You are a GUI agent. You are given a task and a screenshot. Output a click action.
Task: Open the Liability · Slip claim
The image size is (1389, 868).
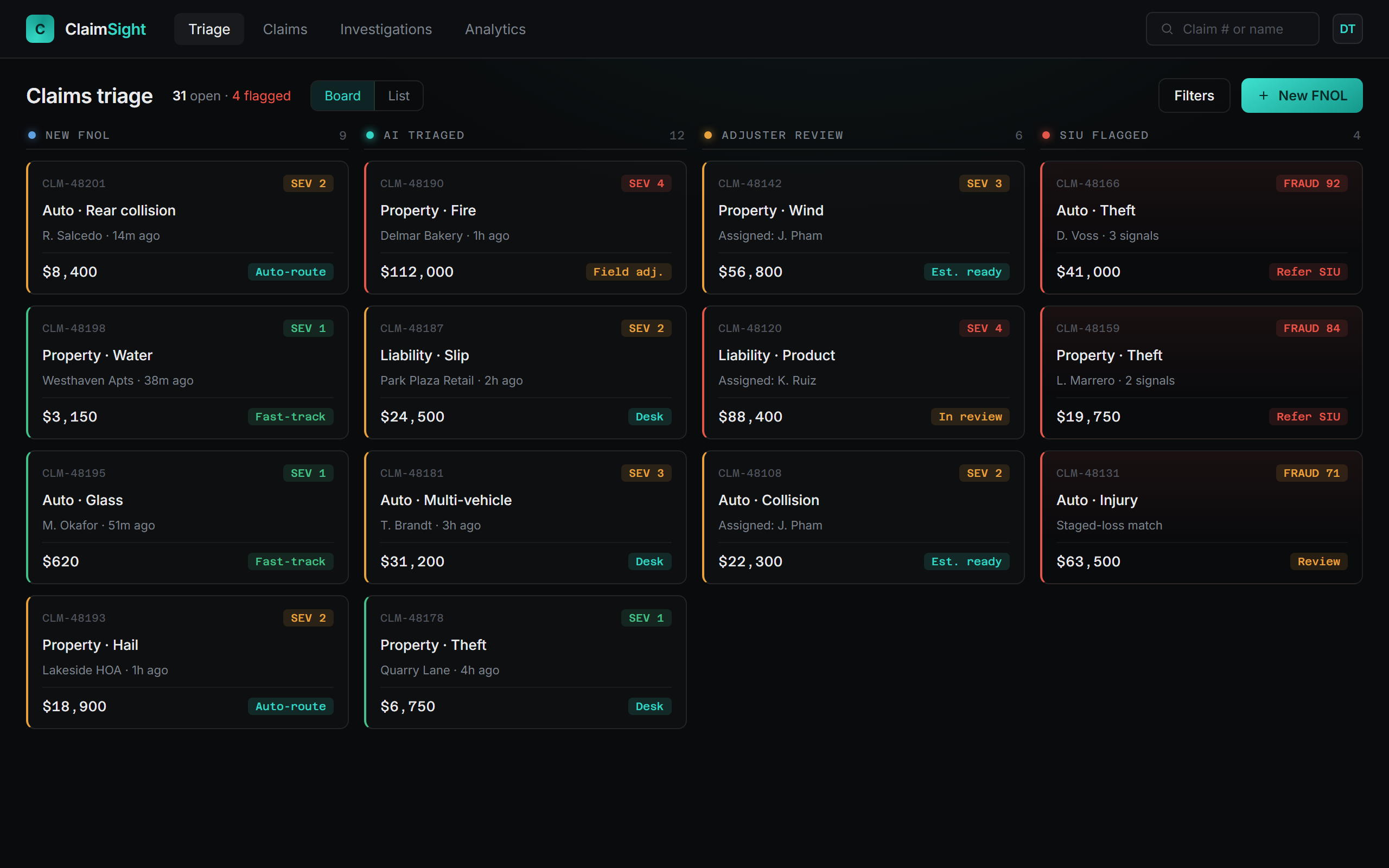point(525,373)
